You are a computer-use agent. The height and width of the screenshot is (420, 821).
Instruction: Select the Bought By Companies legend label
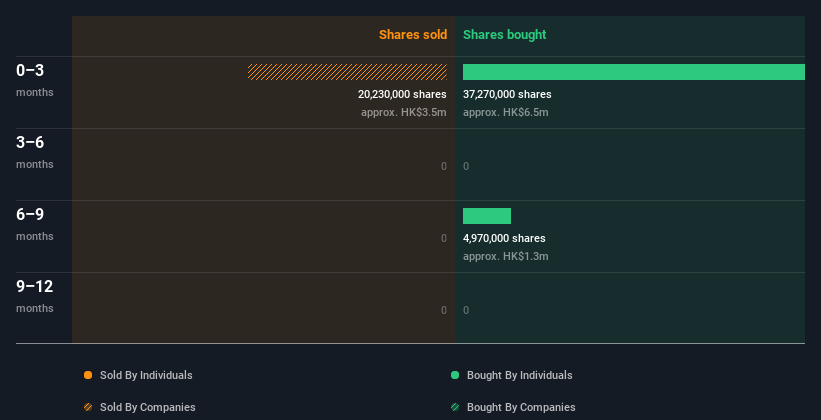[521, 407]
